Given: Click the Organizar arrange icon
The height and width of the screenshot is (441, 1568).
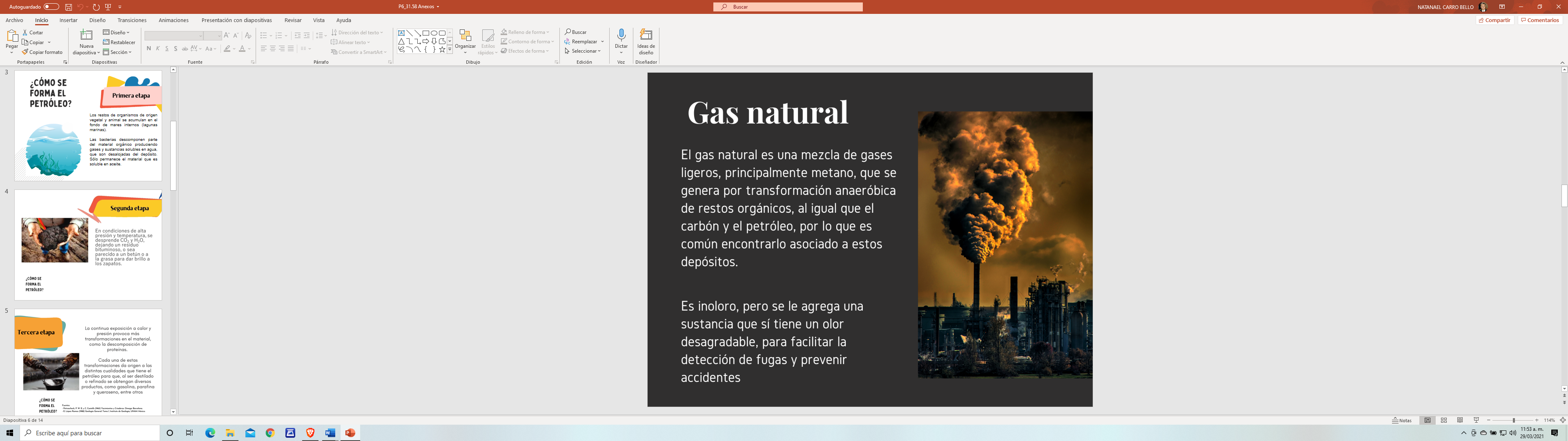Looking at the screenshot, I should pyautogui.click(x=465, y=36).
